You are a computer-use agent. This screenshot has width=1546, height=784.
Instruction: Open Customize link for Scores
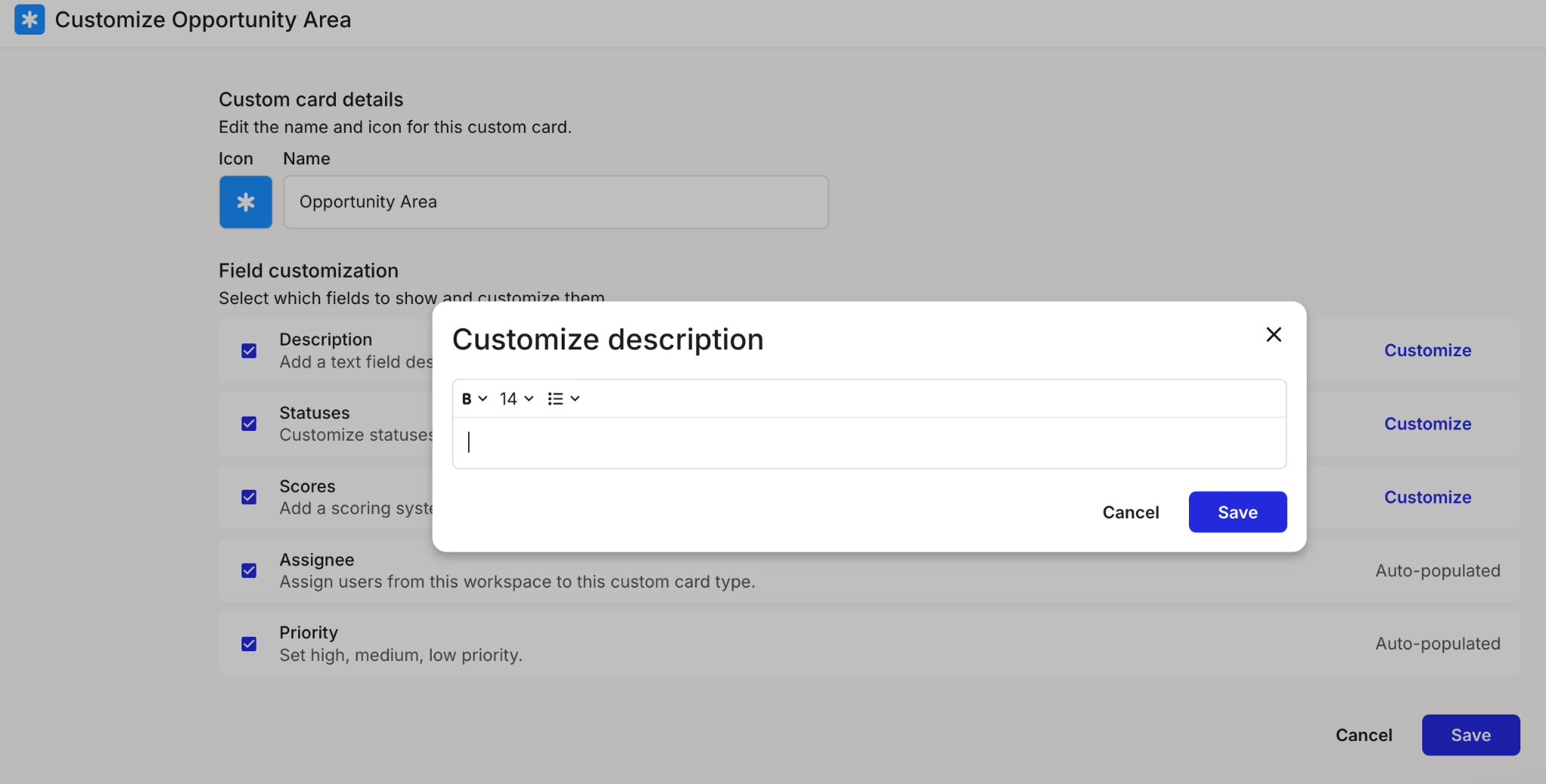click(1427, 497)
